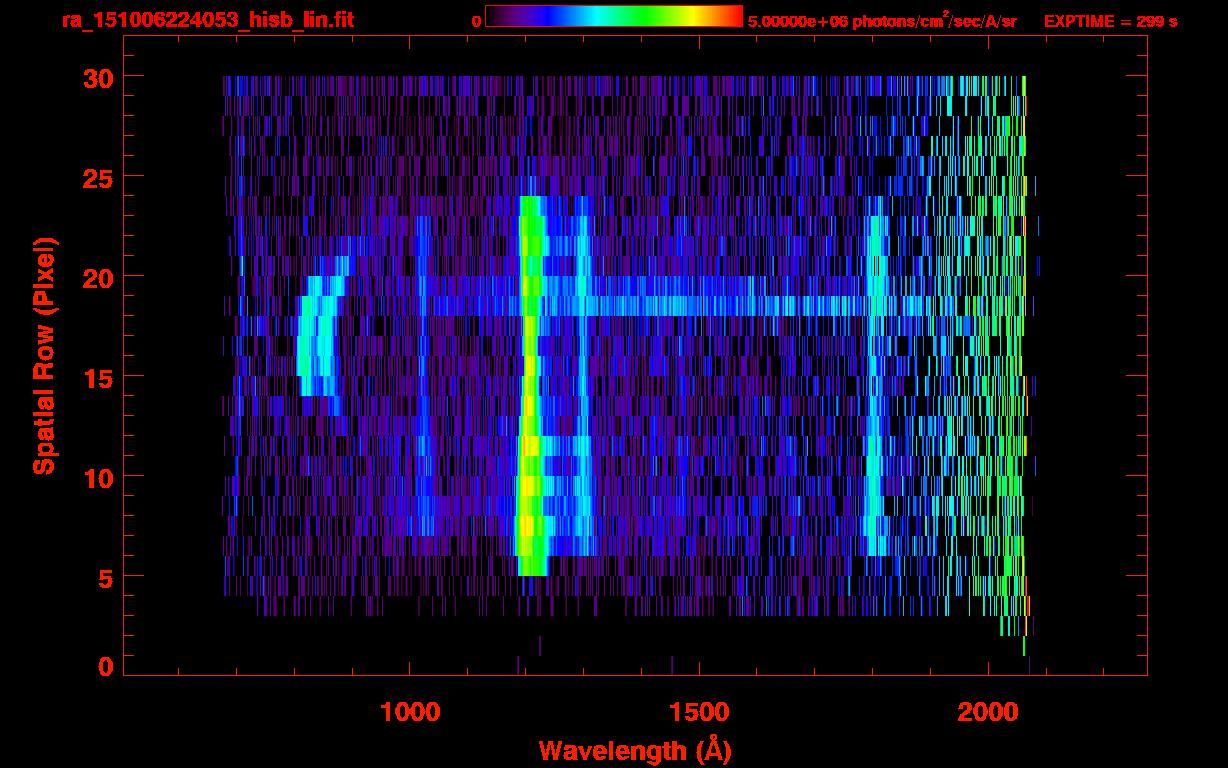Click the red end of the color bar

pos(734,16)
